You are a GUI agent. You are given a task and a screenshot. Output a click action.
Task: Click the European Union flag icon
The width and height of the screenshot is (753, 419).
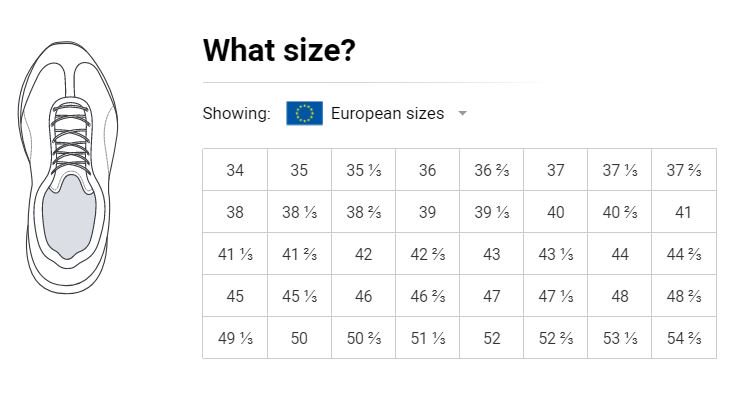pyautogui.click(x=304, y=113)
